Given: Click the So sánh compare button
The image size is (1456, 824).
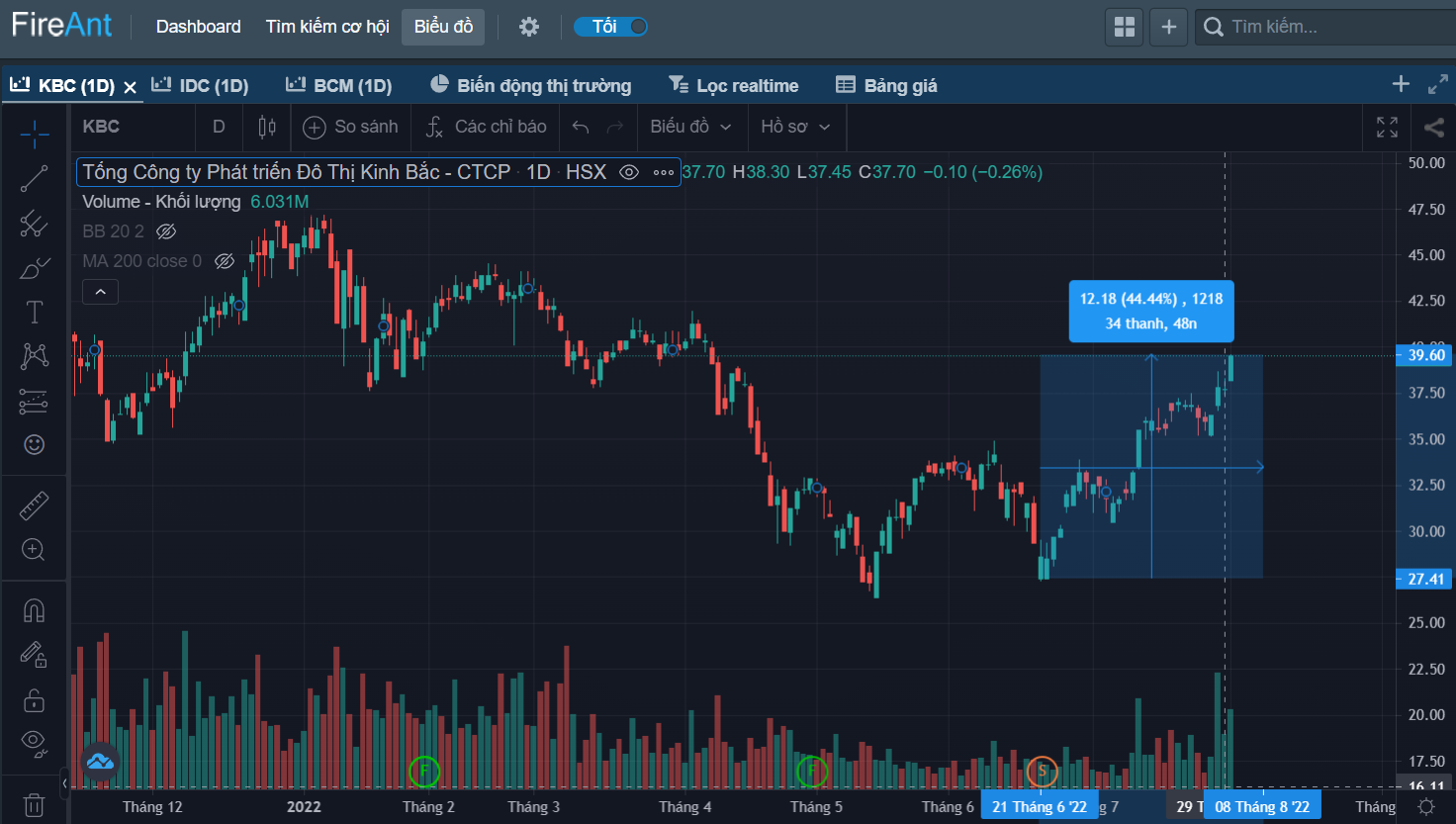Looking at the screenshot, I should (x=351, y=127).
